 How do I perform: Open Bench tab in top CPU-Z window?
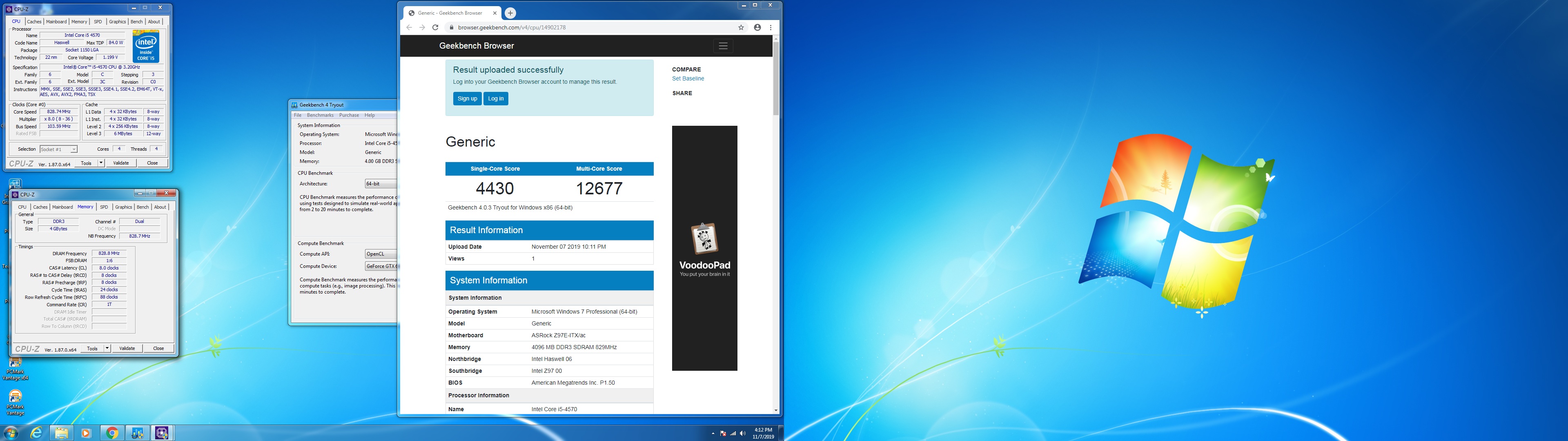[x=137, y=22]
